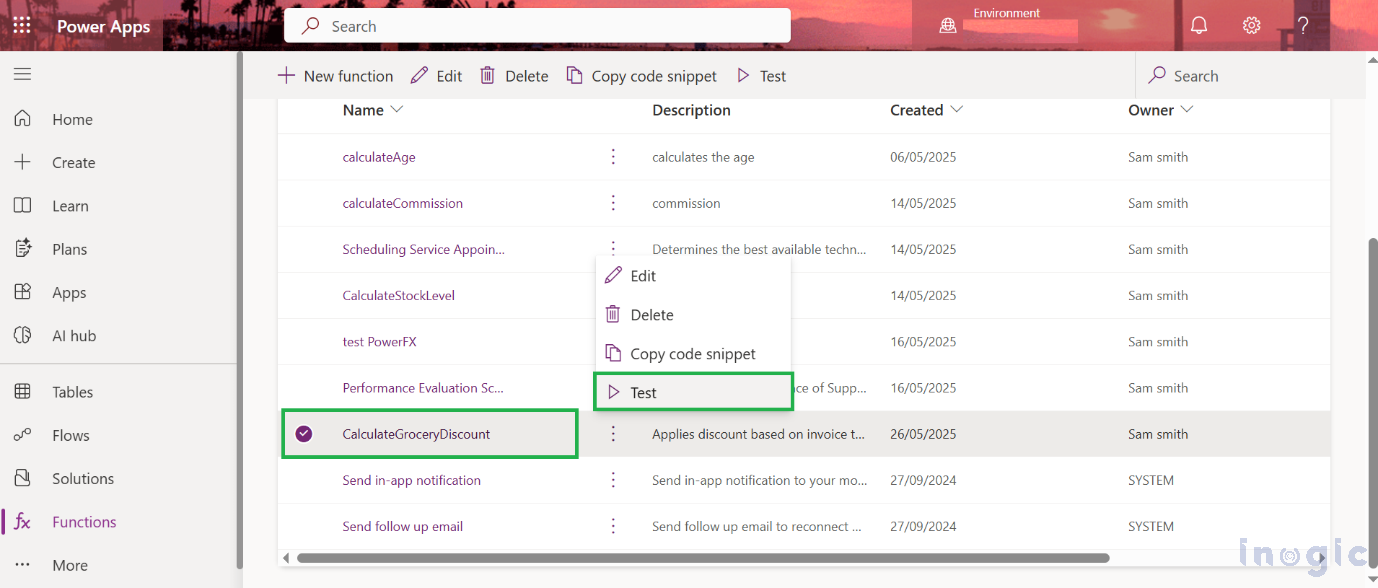Image resolution: width=1378 pixels, height=588 pixels.
Task: Open the CalculateGroceryDiscount function
Action: (x=417, y=434)
